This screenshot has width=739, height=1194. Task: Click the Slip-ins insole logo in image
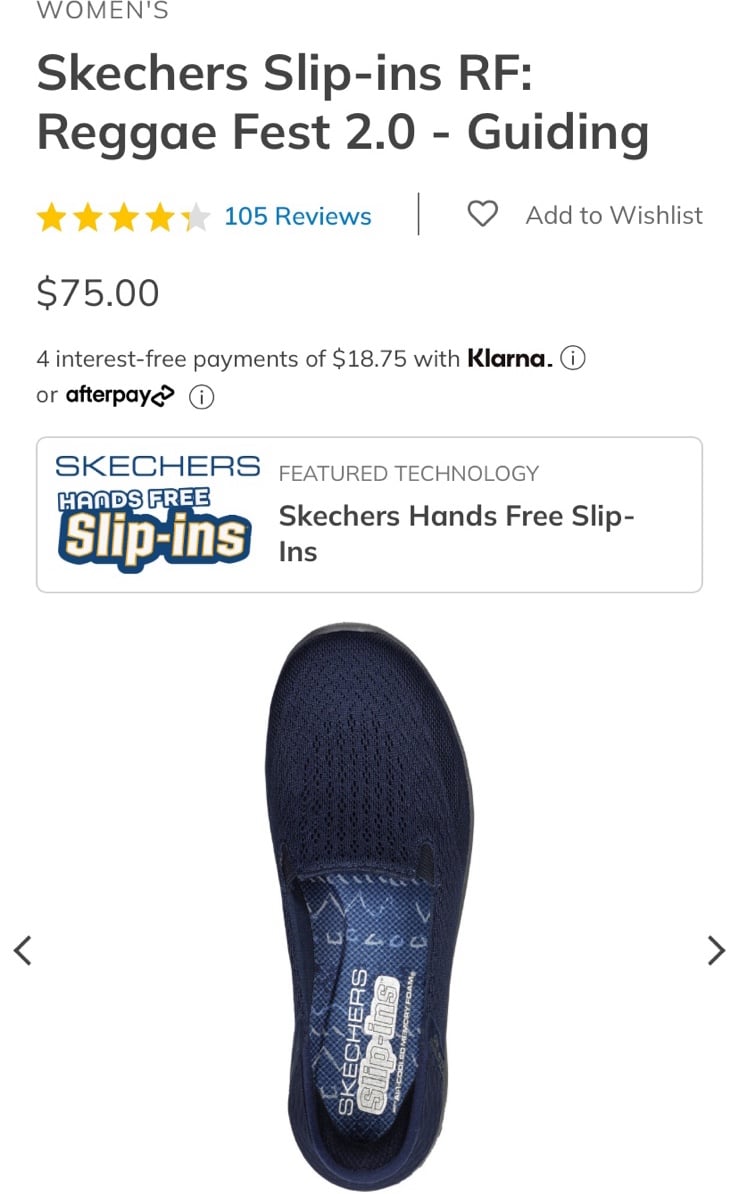tap(378, 1043)
